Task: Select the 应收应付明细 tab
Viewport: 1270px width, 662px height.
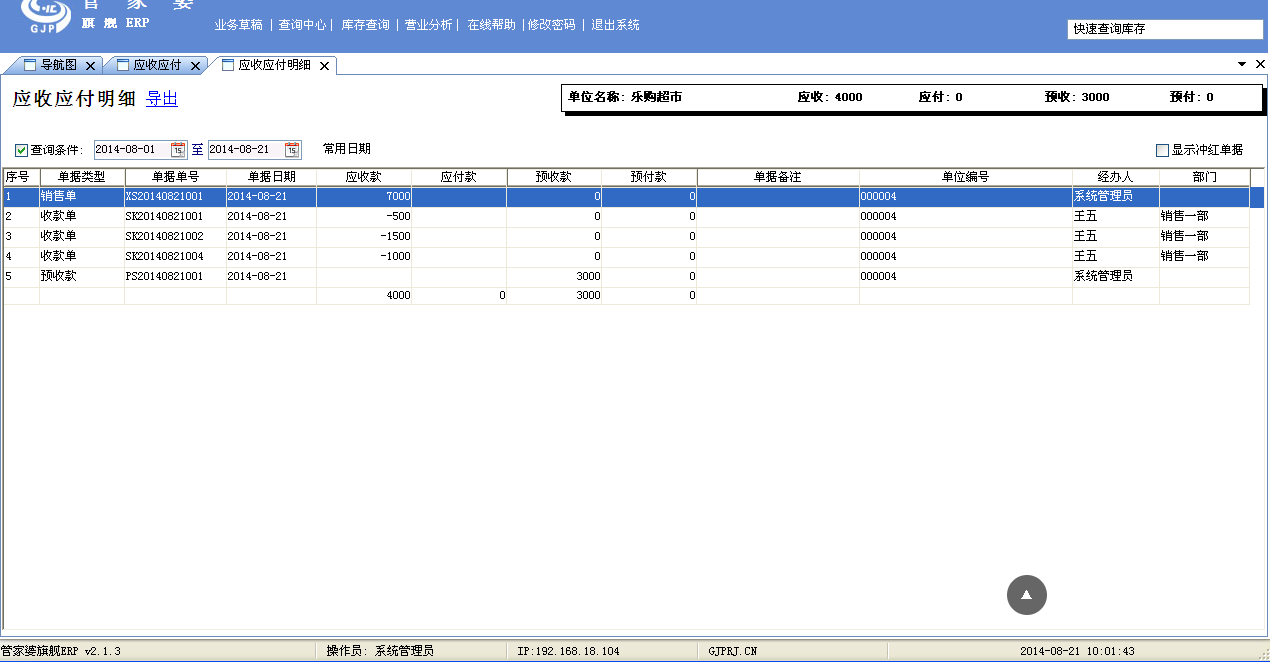Action: 274,65
